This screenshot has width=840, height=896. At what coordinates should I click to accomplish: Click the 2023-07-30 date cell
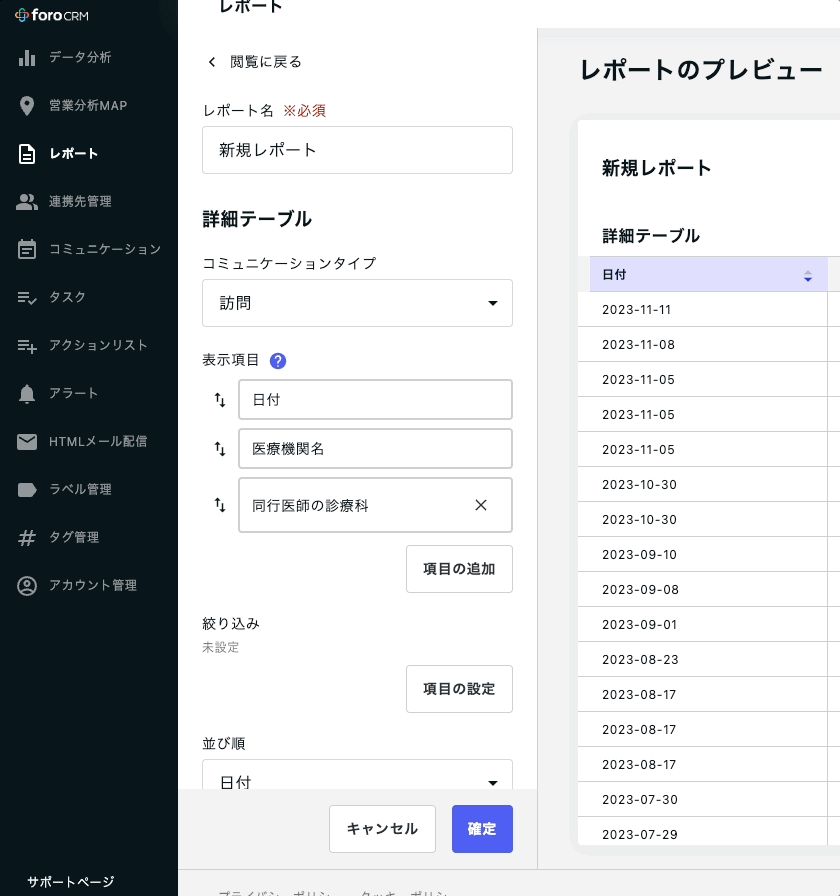pos(702,800)
